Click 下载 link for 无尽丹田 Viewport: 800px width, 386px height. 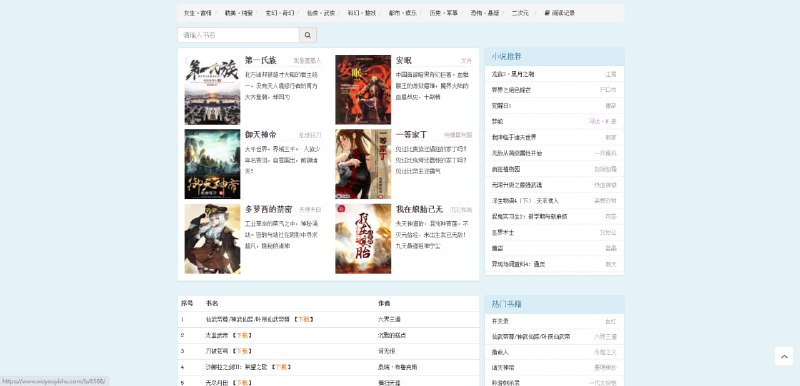pyautogui.click(x=242, y=382)
